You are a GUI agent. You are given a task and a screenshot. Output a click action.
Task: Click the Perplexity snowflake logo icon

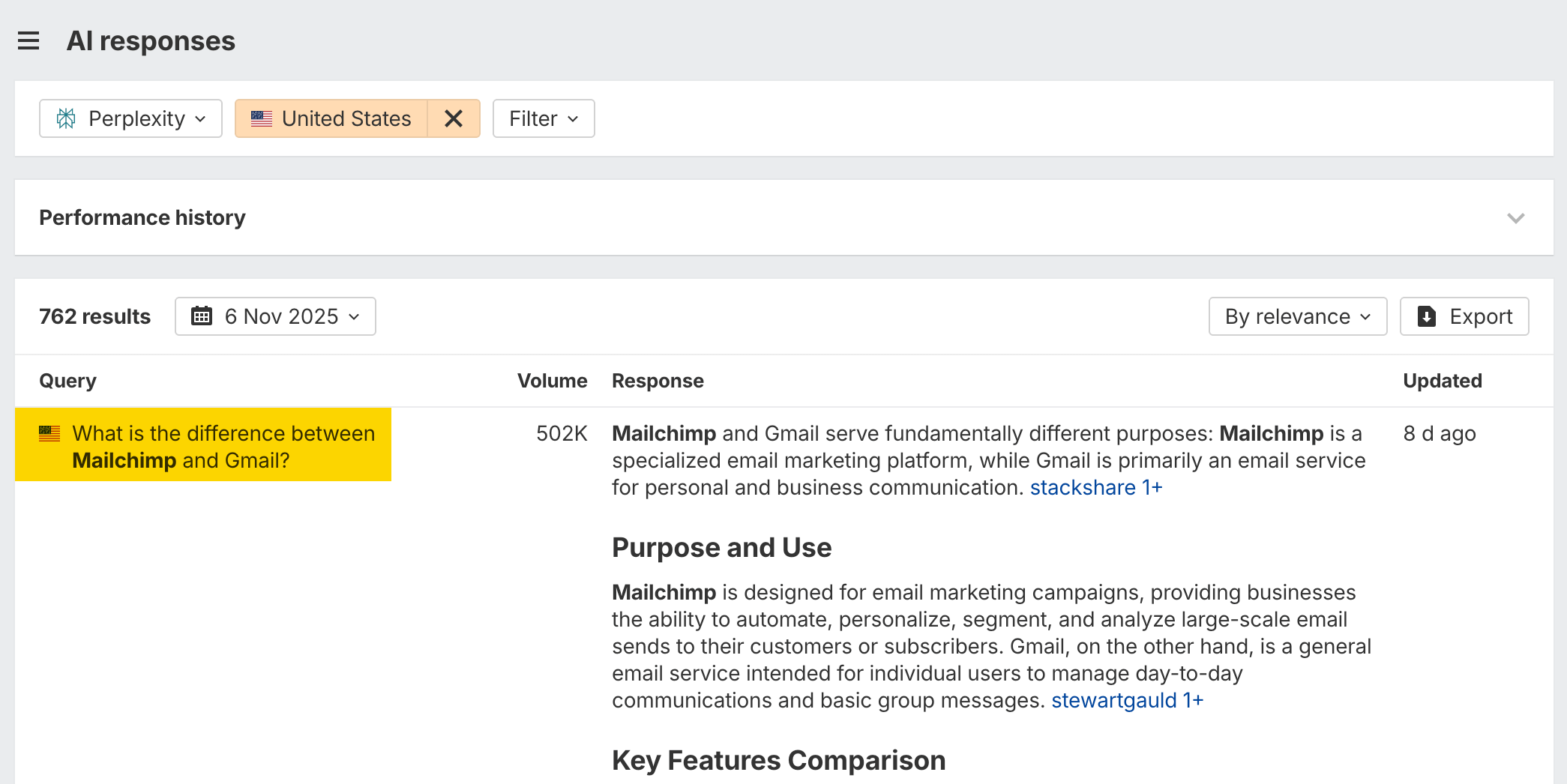click(x=67, y=118)
